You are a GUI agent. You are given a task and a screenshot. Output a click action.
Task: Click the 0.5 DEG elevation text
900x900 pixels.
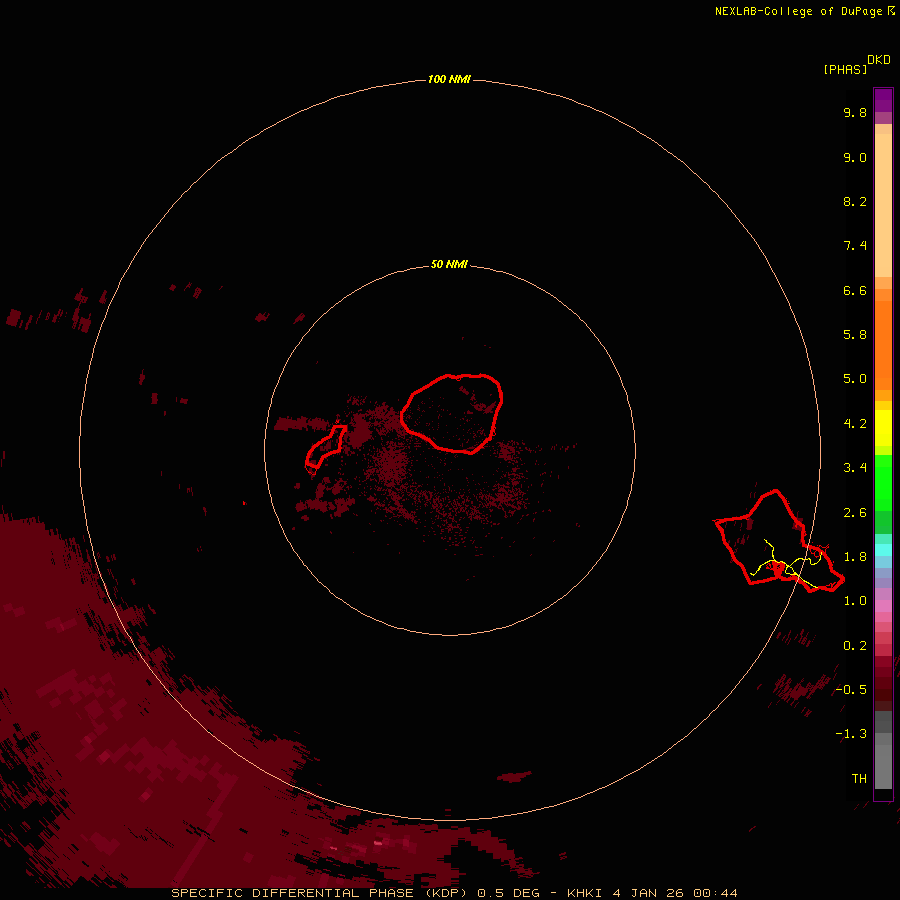point(509,893)
